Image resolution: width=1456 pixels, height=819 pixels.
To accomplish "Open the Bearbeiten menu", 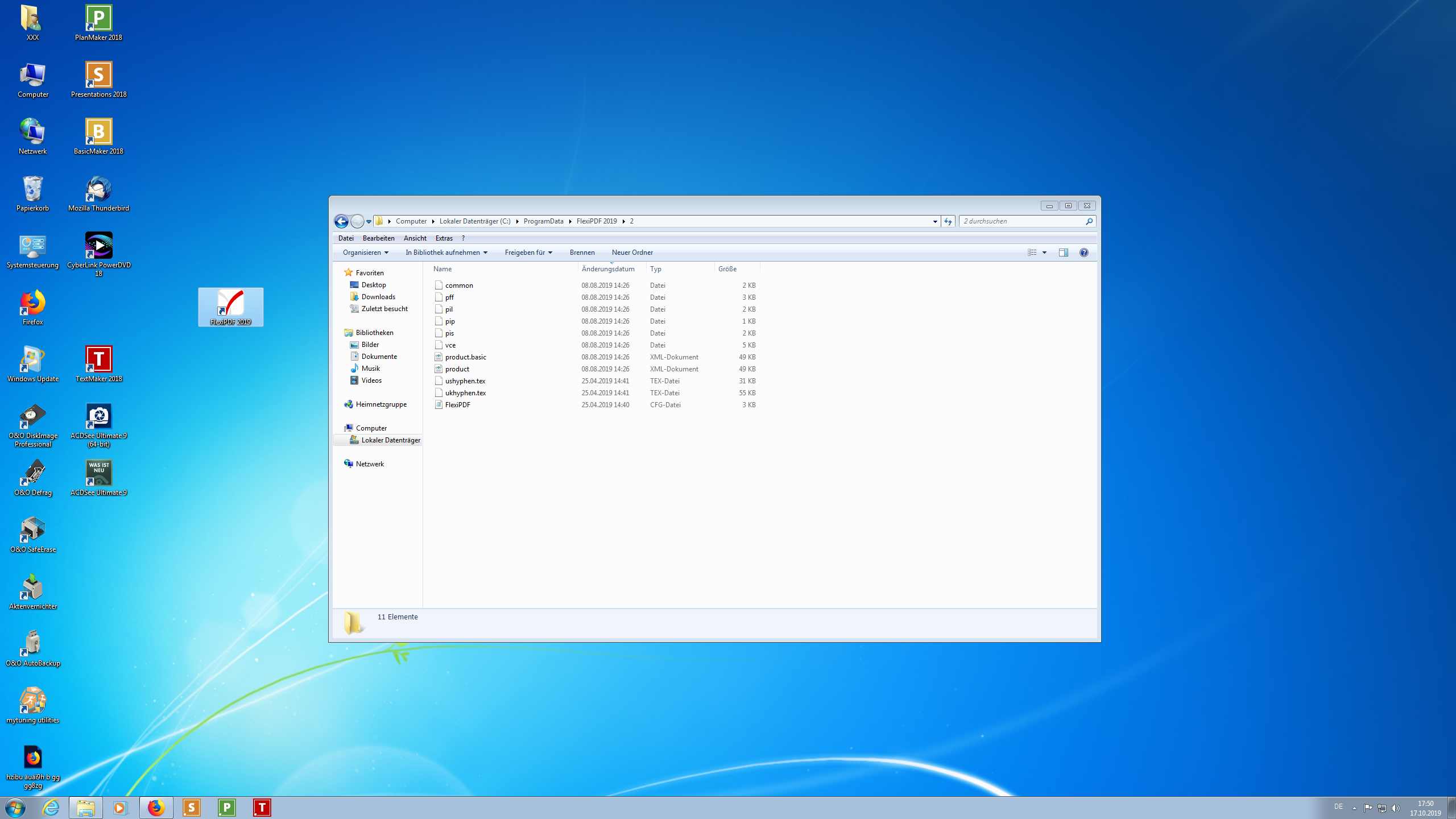I will pos(378,238).
